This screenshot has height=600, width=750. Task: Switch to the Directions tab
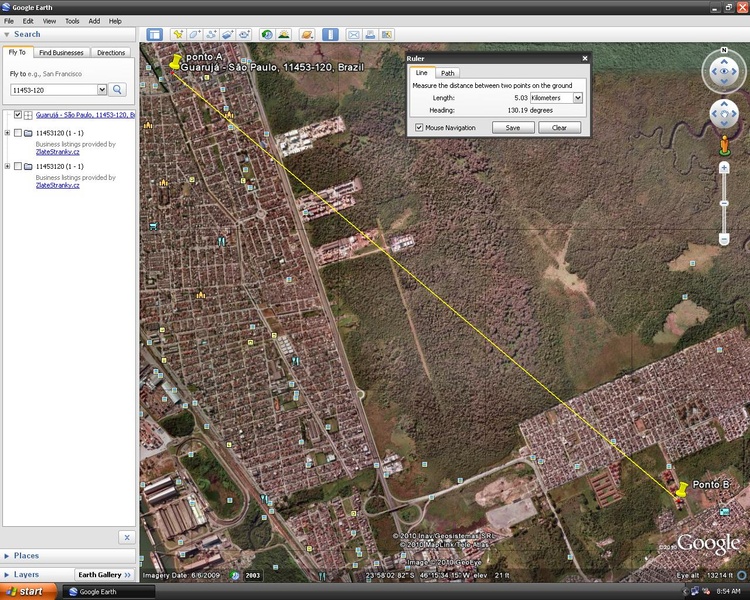[x=111, y=53]
